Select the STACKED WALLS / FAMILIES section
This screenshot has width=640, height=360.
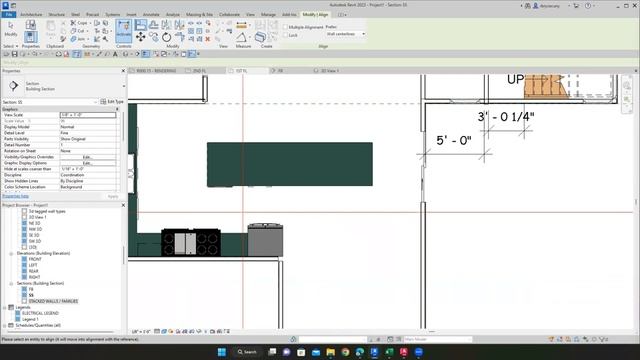[x=53, y=301]
